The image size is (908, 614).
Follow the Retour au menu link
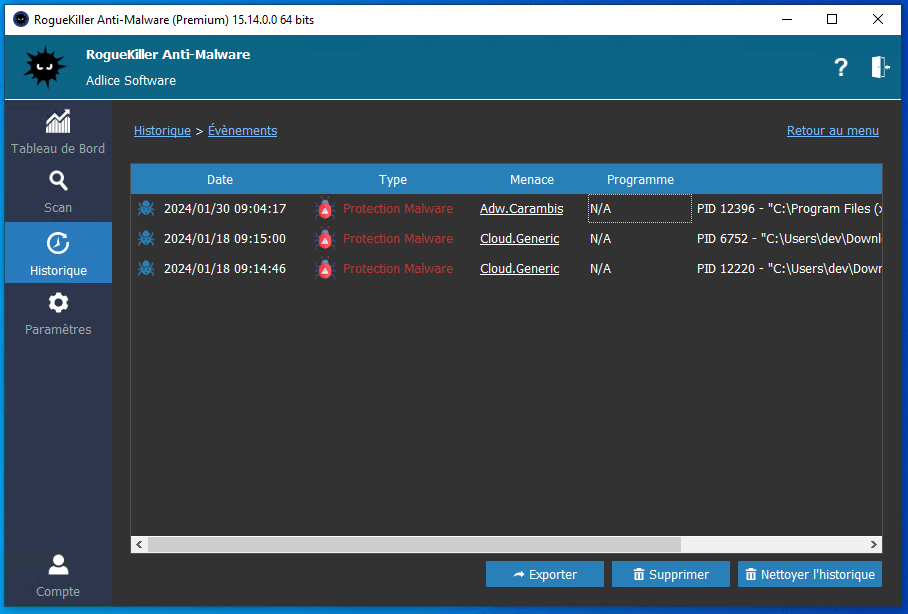click(x=832, y=131)
